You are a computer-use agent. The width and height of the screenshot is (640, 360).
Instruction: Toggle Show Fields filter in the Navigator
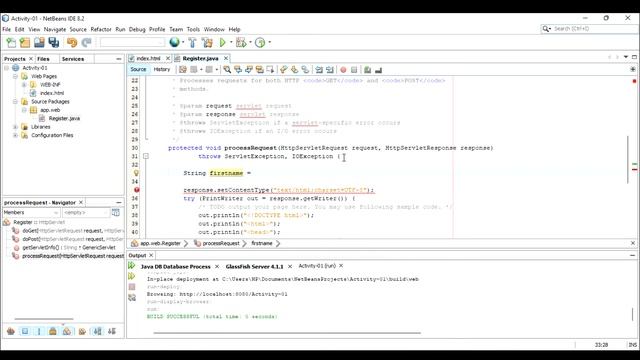[25, 331]
